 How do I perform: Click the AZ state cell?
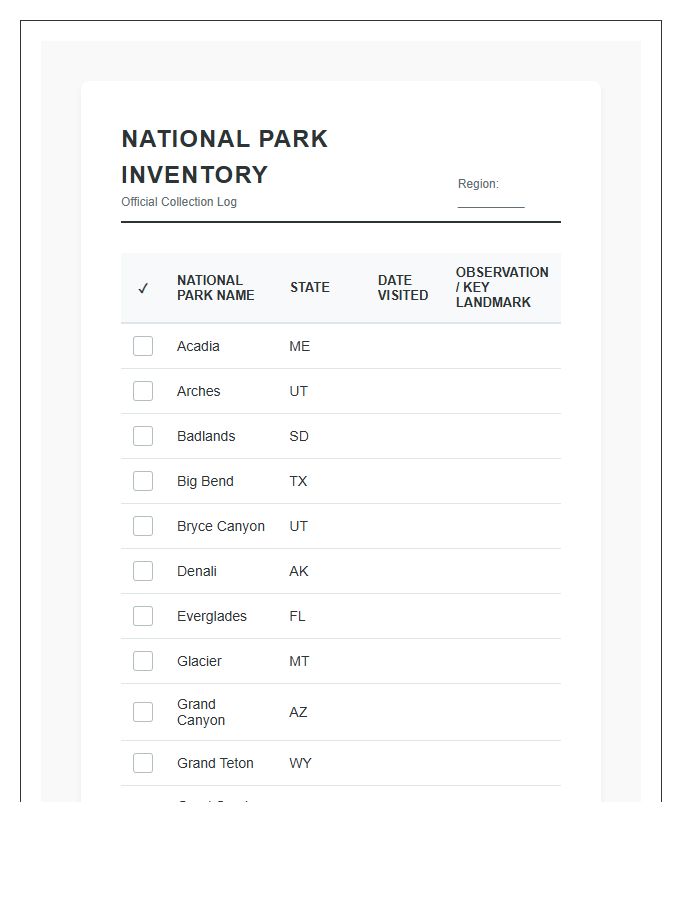click(298, 712)
